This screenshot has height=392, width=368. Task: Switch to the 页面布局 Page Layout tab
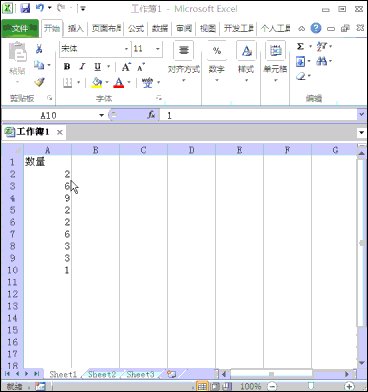106,29
